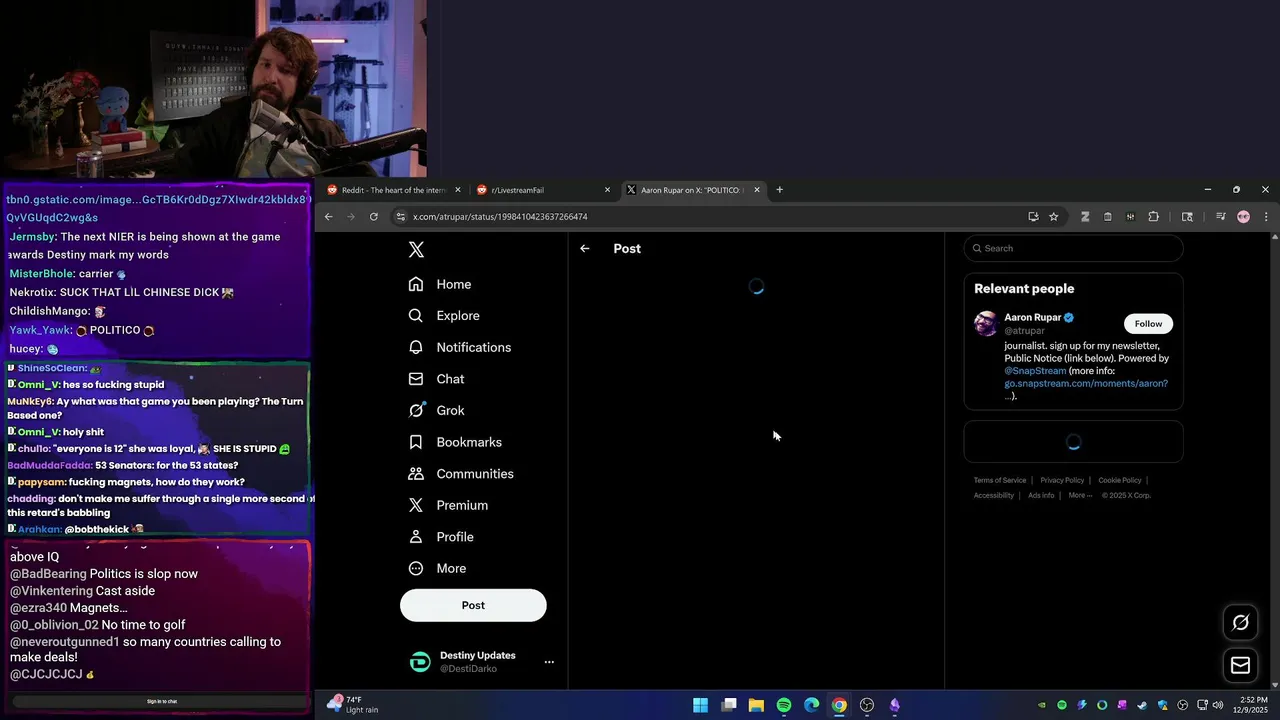1280x720 pixels.
Task: Click the page vertical scrollbar
Action: [x=1274, y=460]
